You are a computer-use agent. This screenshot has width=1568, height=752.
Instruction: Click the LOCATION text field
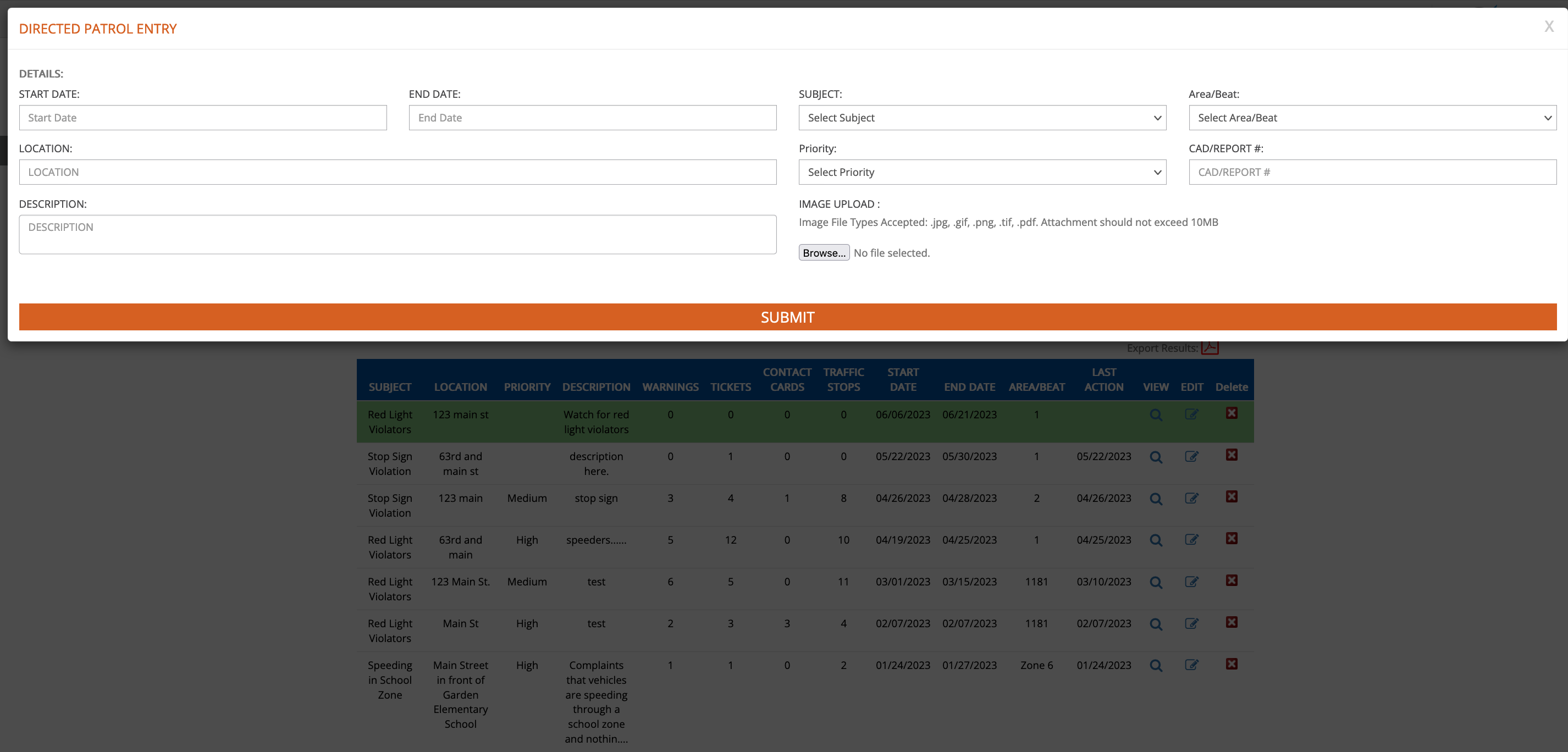point(397,172)
